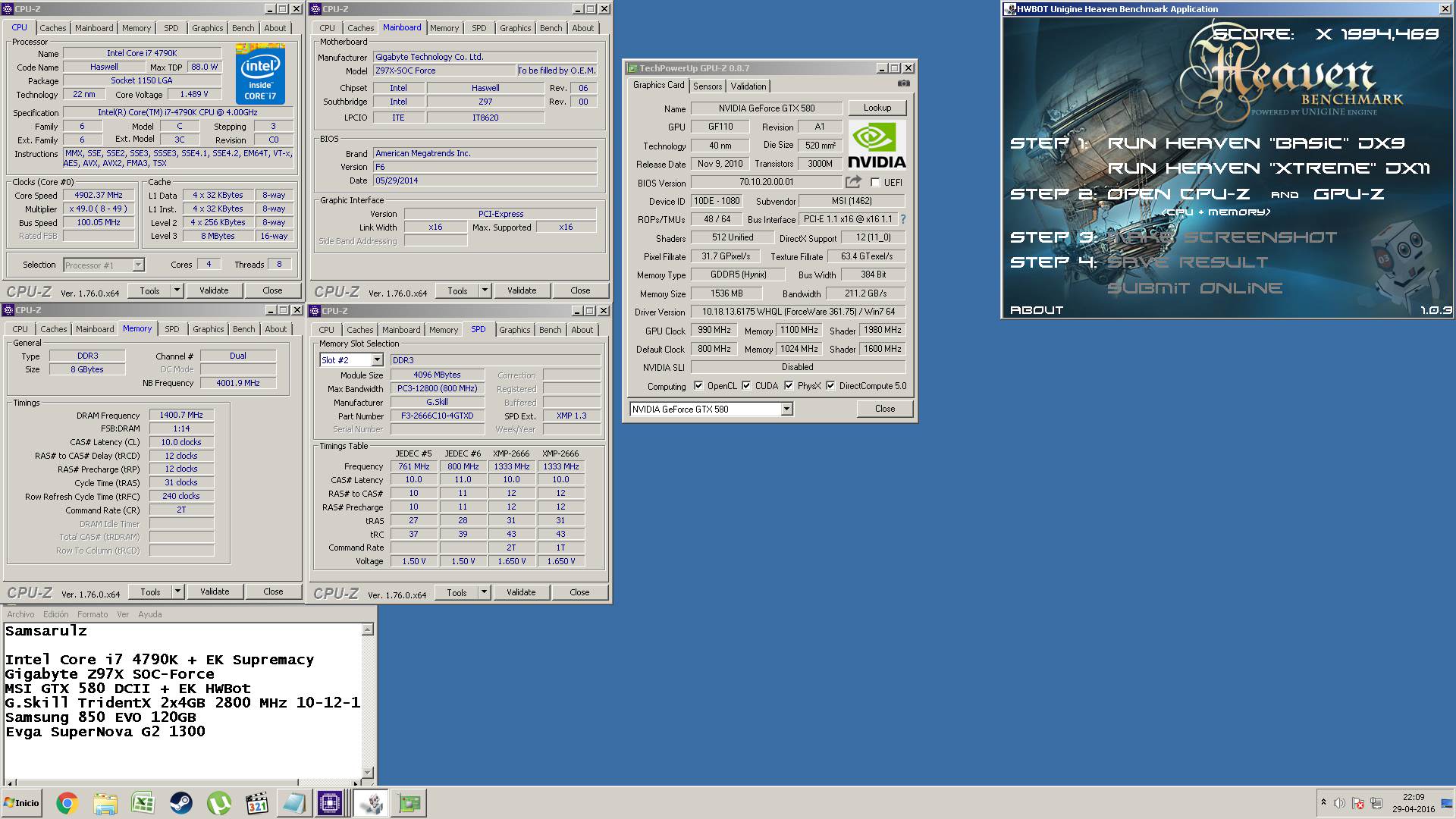Expand Tools dropdown arrow in Memory window
The image size is (1456, 819).
click(x=177, y=591)
